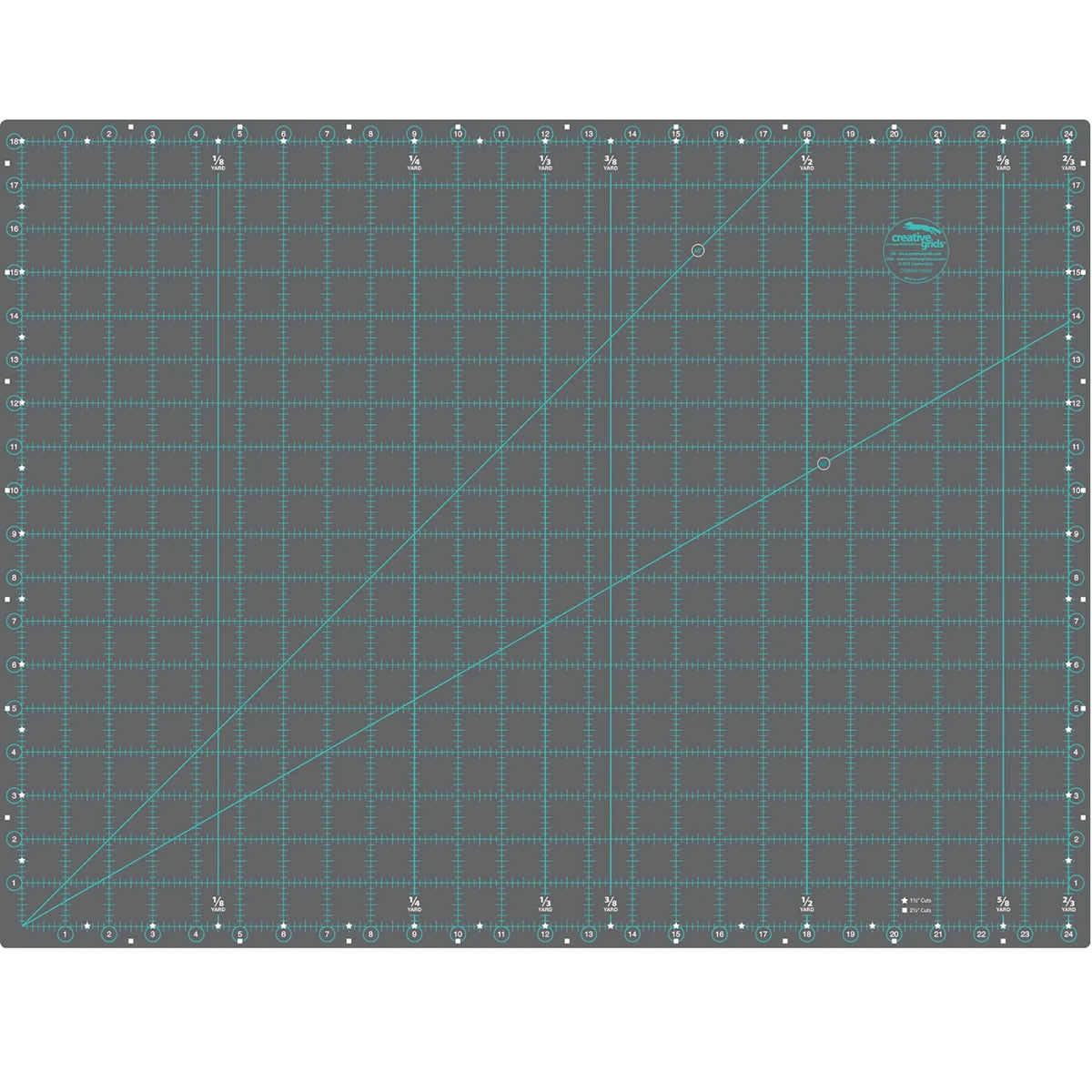This screenshot has width=1092, height=1092.
Task: Click the circled number 18 on the top edge
Action: [x=806, y=134]
